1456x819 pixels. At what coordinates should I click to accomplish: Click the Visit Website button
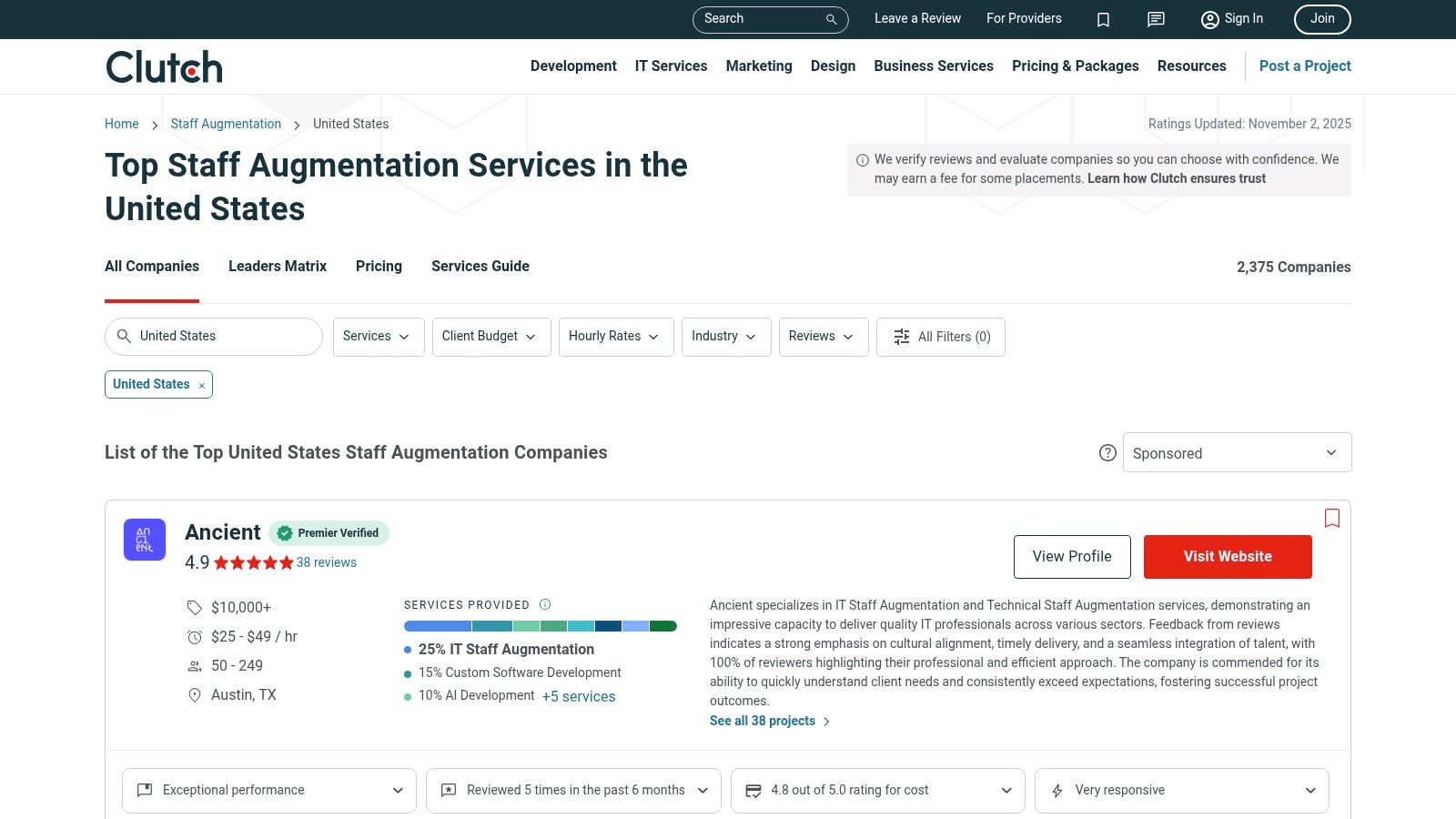tap(1227, 557)
